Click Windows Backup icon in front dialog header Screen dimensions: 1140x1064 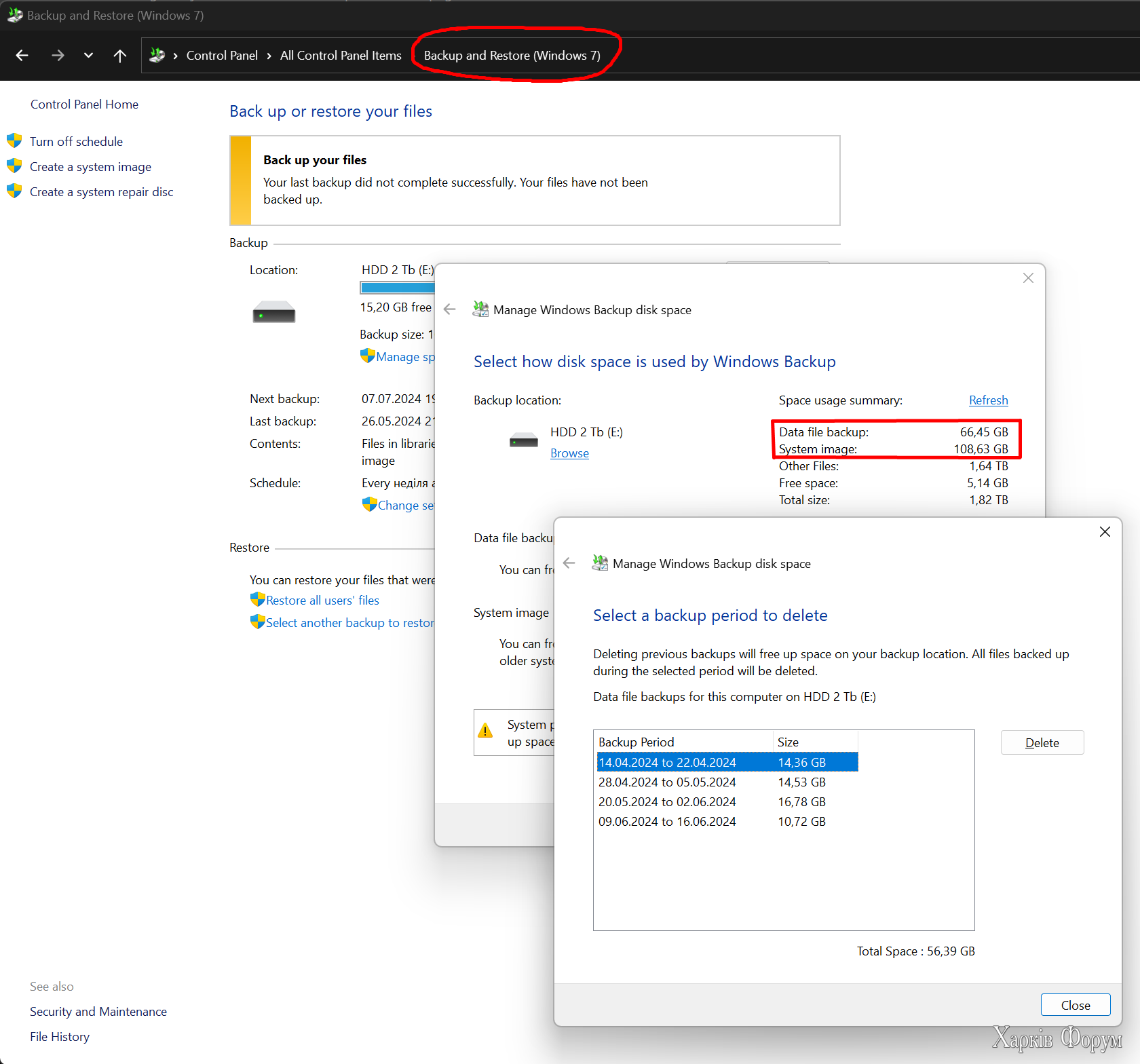600,563
